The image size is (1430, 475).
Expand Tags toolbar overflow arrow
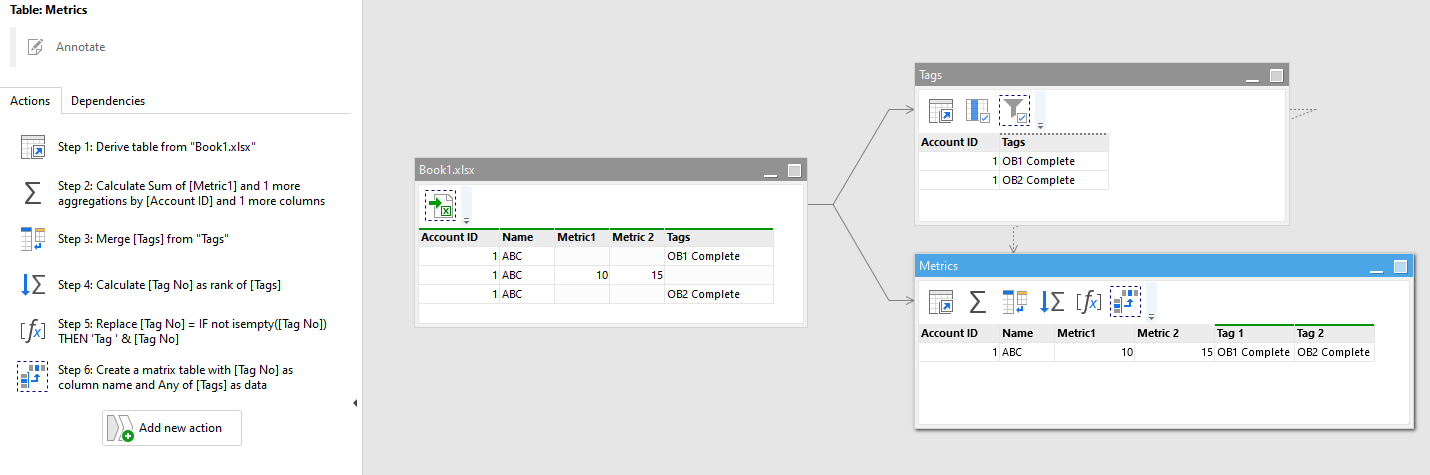(x=1040, y=125)
